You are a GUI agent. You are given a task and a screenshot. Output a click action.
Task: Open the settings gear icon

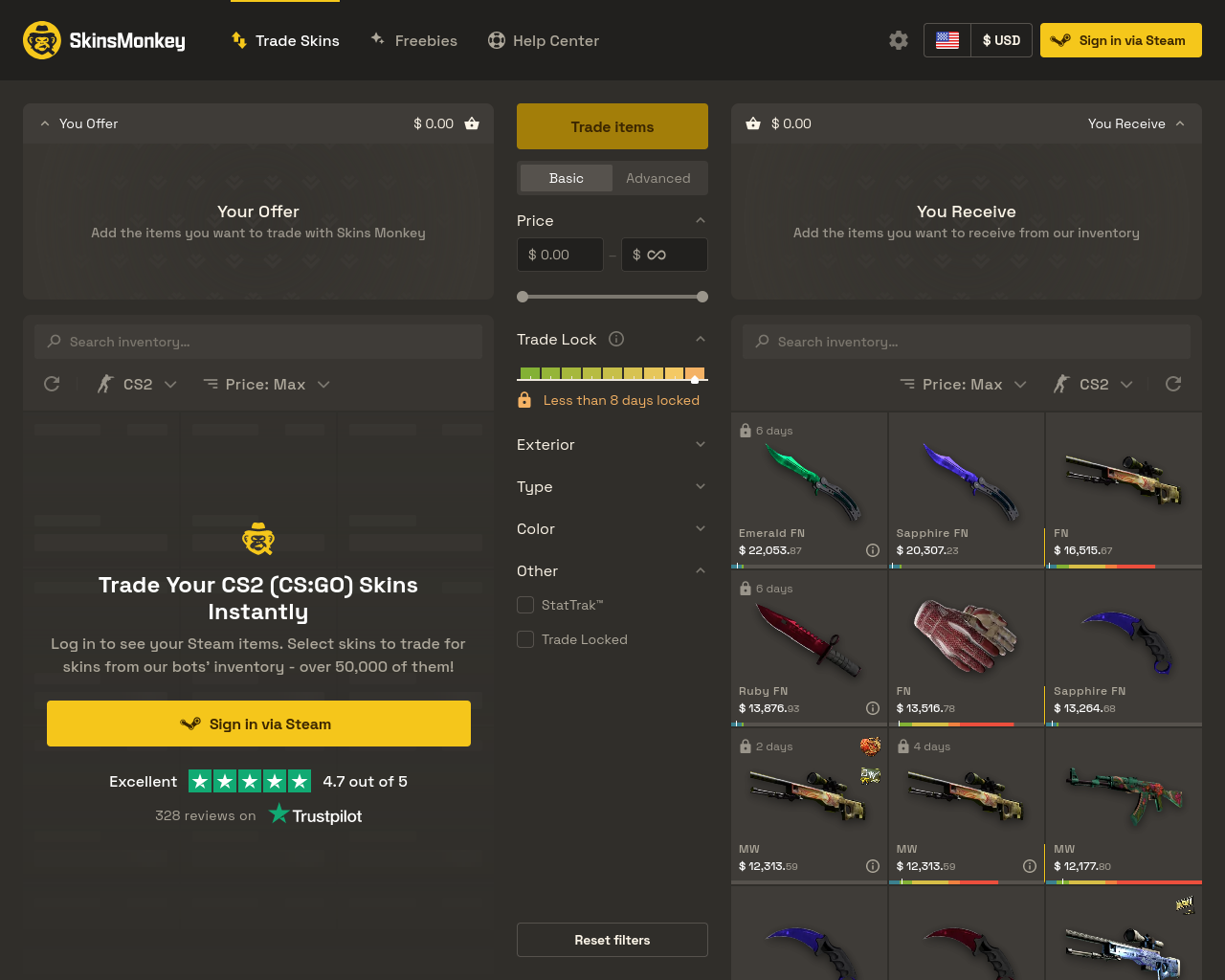coord(898,40)
